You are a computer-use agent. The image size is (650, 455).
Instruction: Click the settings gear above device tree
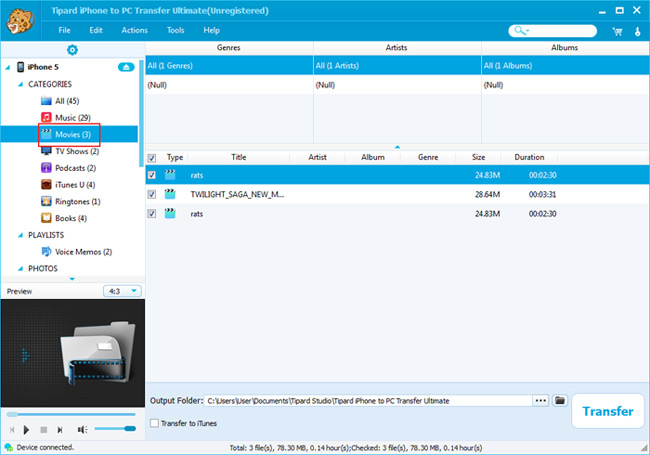(72, 50)
